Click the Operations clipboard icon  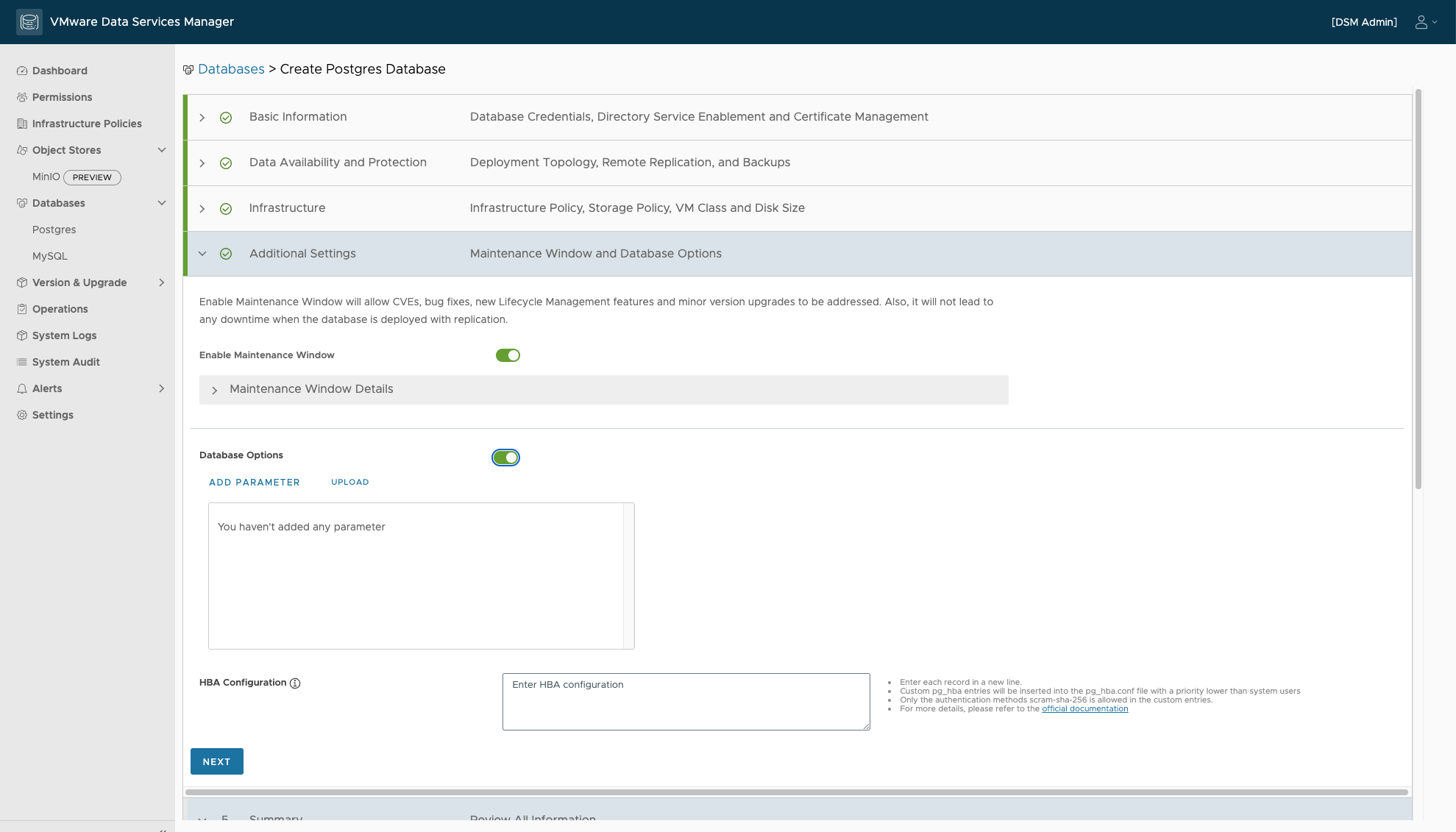[x=22, y=309]
